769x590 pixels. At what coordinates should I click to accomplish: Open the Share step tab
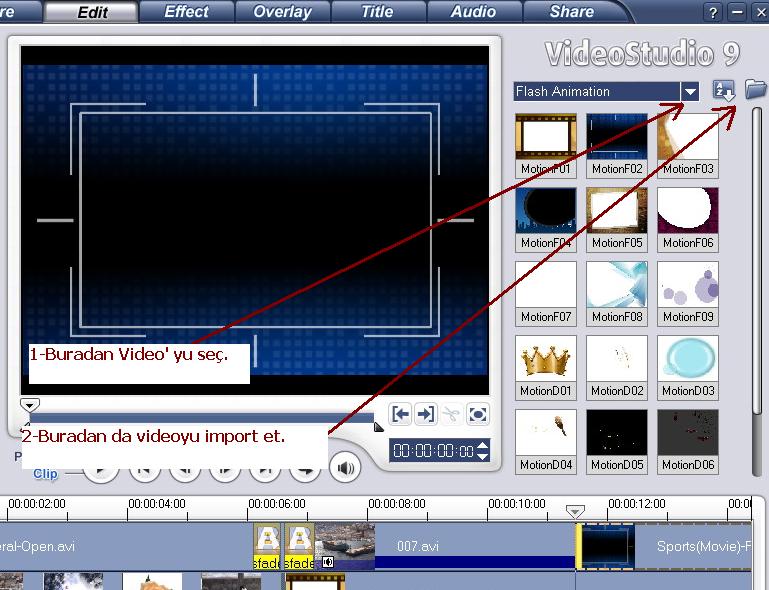(x=571, y=12)
